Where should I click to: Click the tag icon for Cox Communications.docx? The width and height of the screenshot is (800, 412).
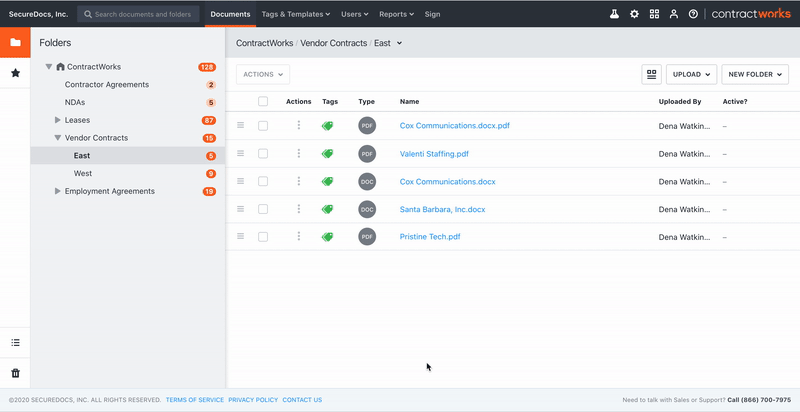[328, 181]
